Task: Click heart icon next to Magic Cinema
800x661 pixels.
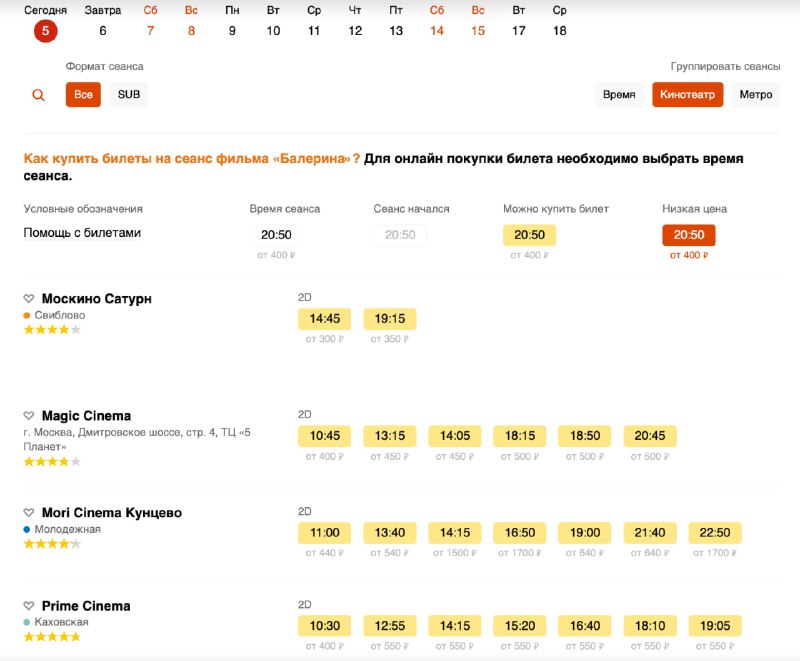Action: pyautogui.click(x=29, y=416)
